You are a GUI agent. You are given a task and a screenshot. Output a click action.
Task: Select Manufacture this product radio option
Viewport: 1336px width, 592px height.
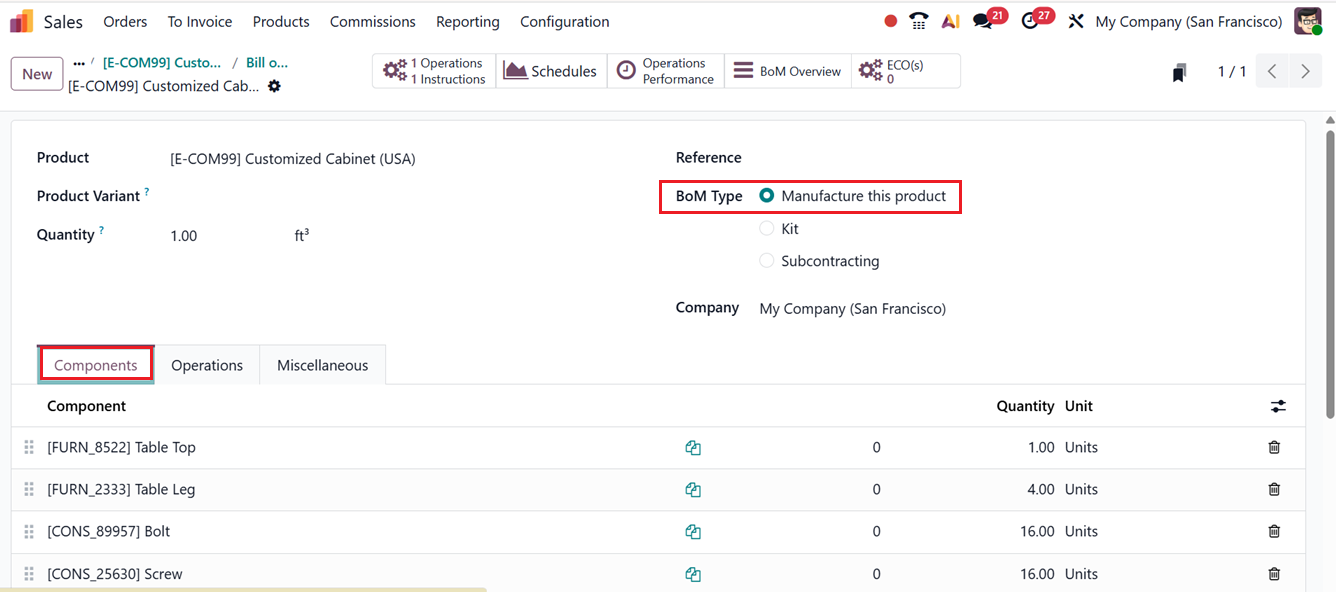pos(767,196)
